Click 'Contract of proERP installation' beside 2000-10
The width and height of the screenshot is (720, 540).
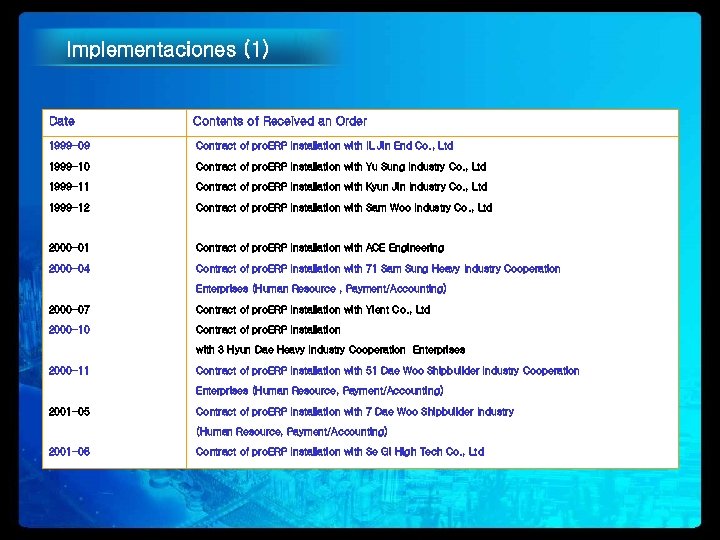point(268,330)
